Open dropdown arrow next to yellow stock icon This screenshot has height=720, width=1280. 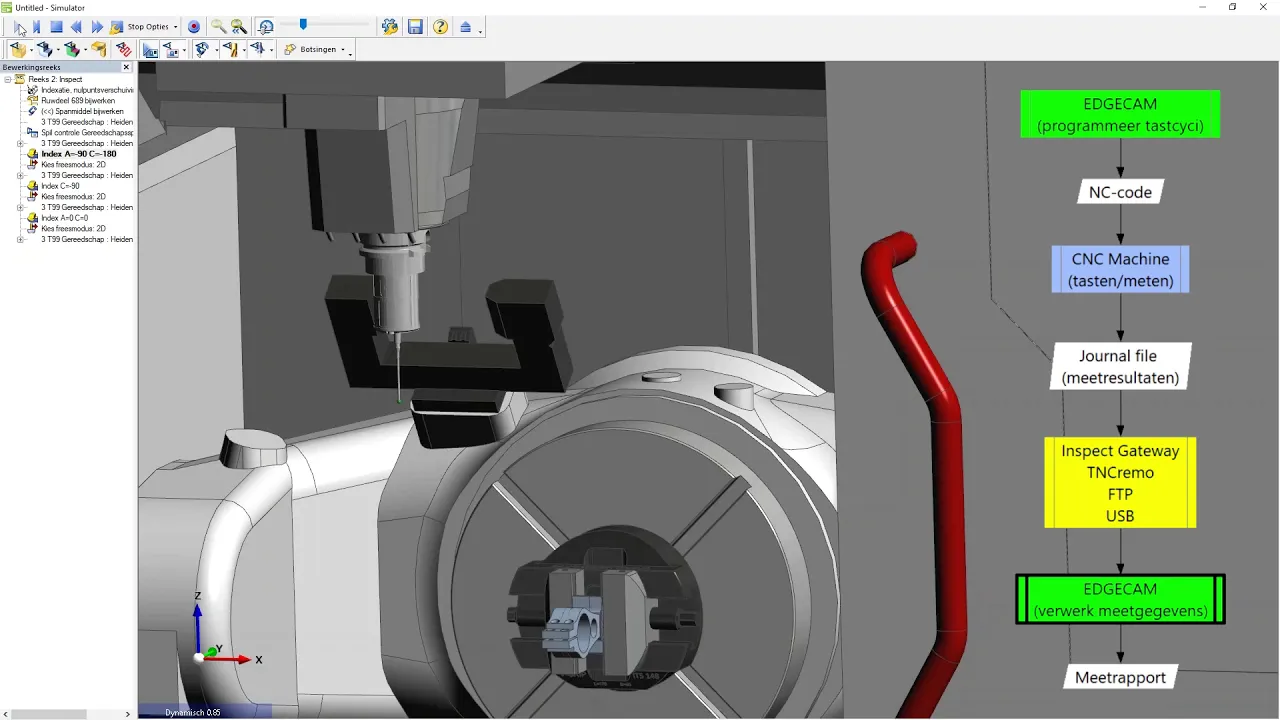click(x=32, y=50)
